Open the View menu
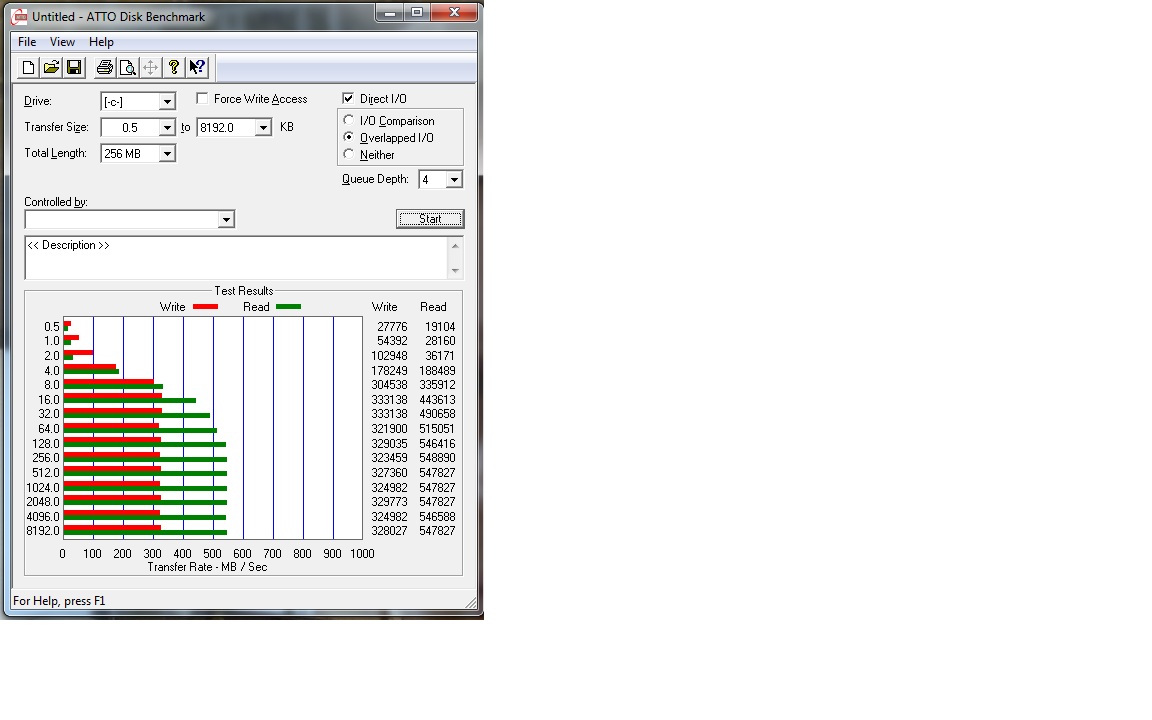 coord(62,42)
